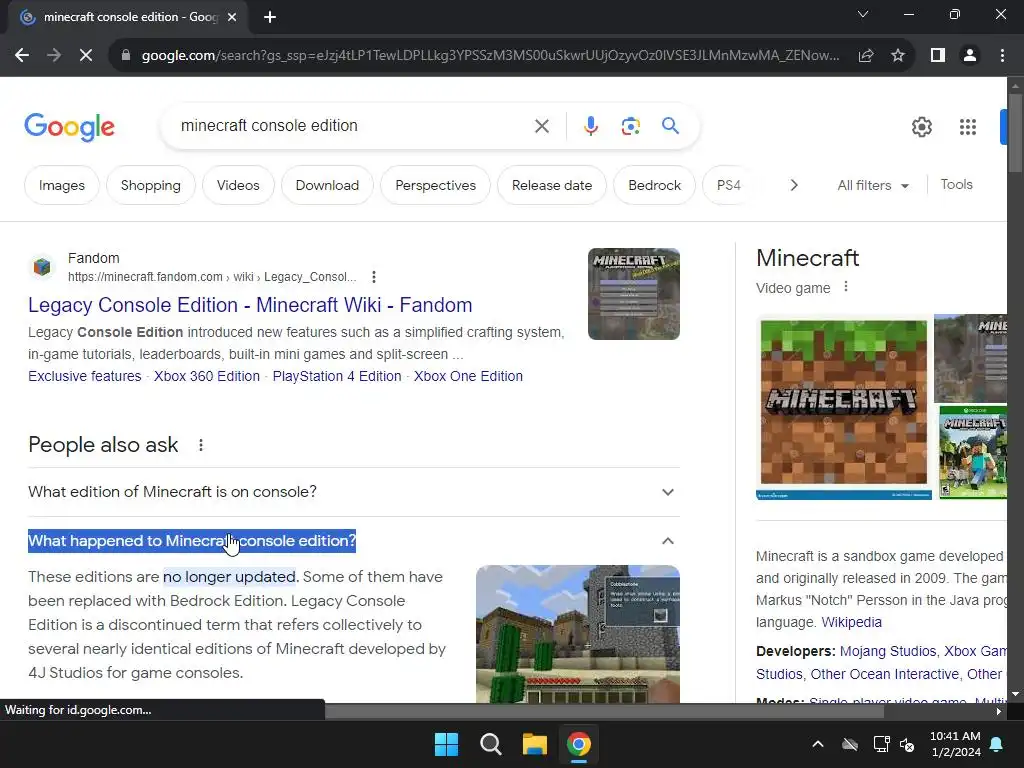1024x768 pixels.
Task: Click the browser forward arrow
Action: (x=54, y=56)
